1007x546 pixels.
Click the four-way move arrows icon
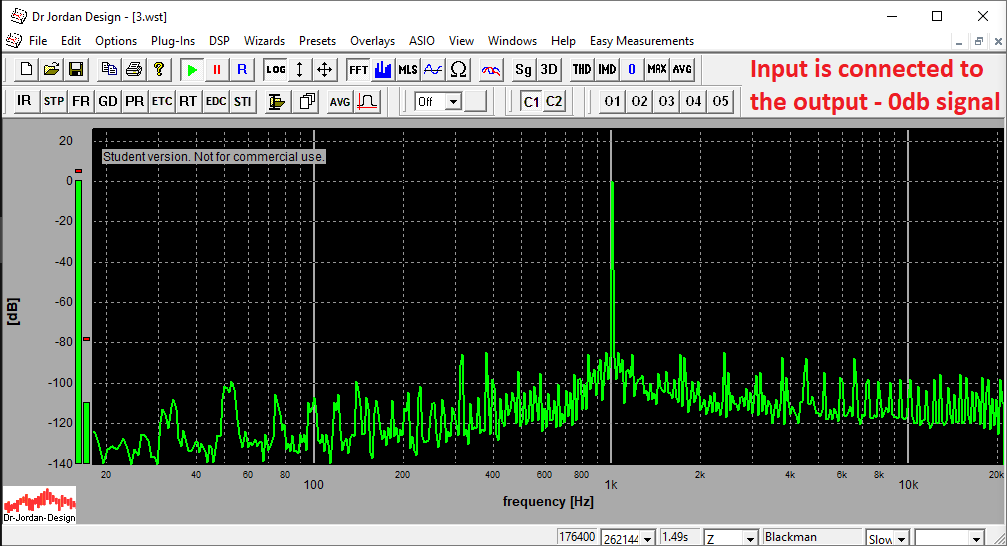(x=325, y=69)
